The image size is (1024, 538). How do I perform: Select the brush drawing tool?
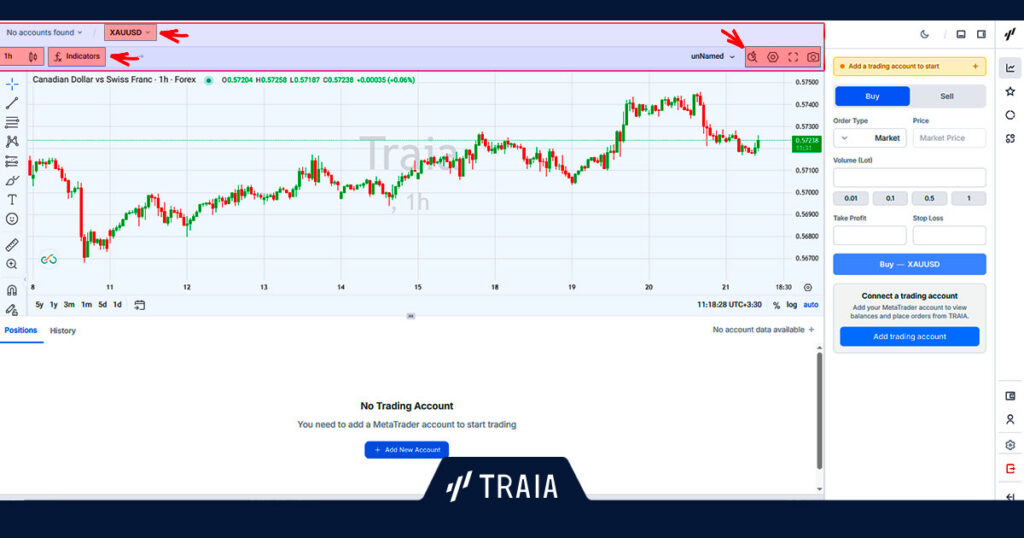12,180
